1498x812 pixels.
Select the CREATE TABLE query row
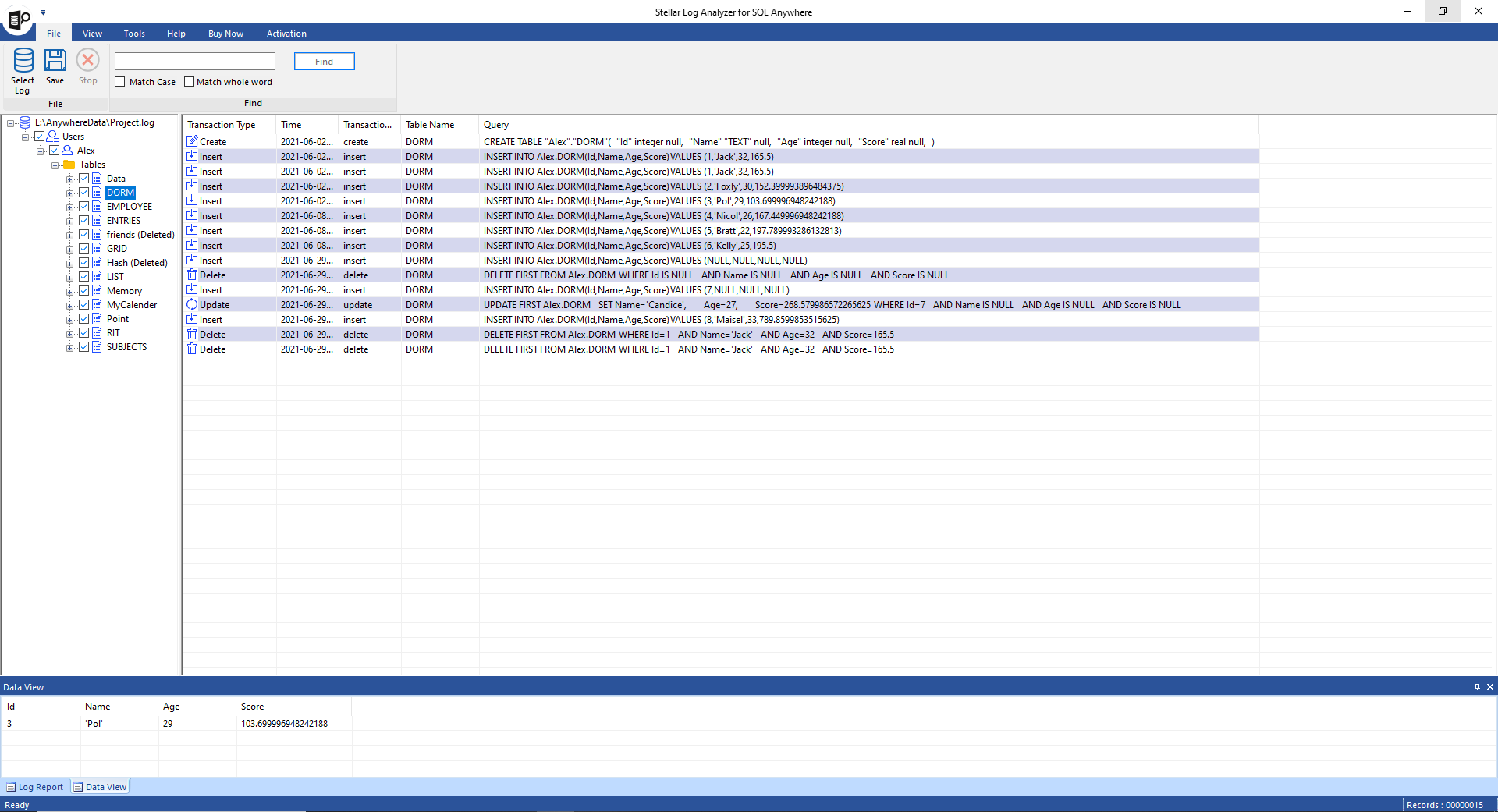point(721,142)
